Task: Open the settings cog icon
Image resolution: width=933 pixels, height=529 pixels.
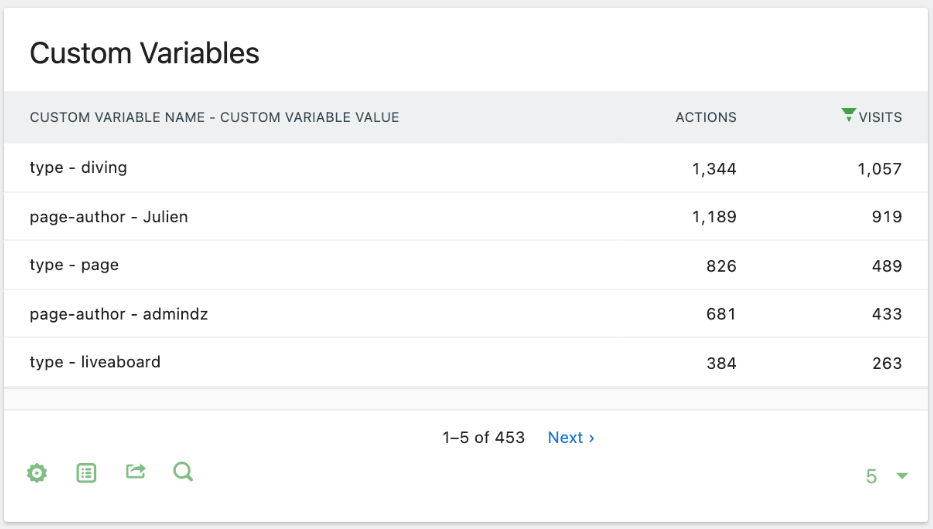Action: click(37, 473)
